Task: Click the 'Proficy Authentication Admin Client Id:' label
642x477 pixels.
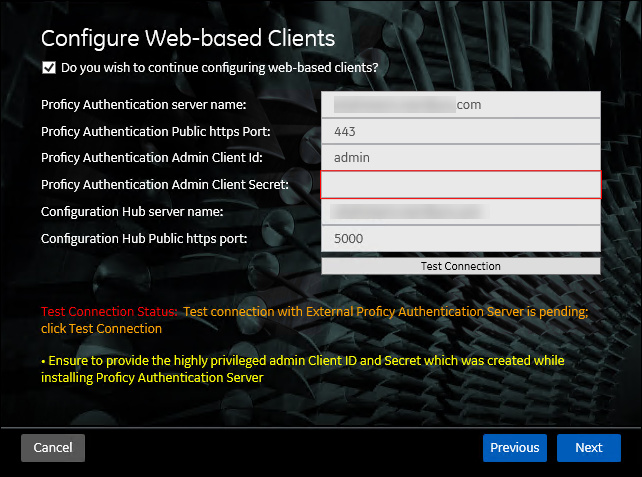Action: (x=151, y=158)
